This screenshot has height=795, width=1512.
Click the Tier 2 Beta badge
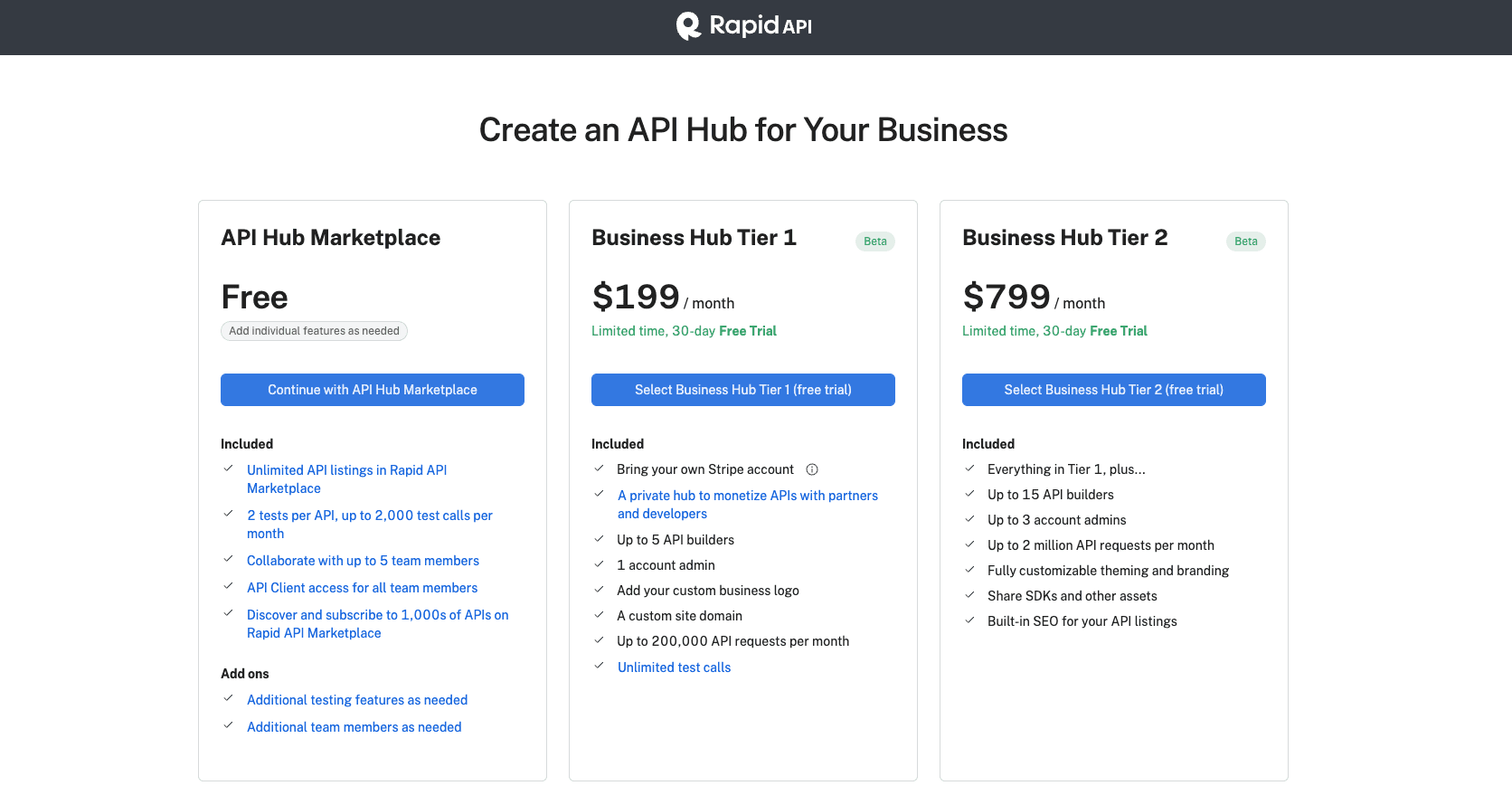[x=1246, y=241]
